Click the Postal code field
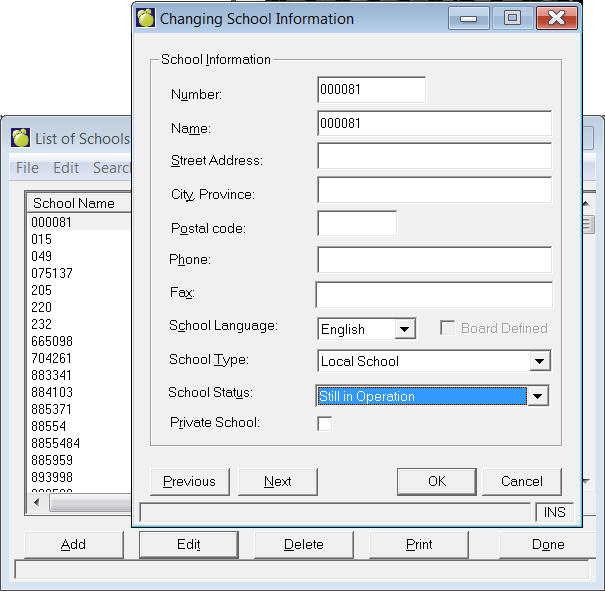The width and height of the screenshot is (605, 593). [x=357, y=223]
